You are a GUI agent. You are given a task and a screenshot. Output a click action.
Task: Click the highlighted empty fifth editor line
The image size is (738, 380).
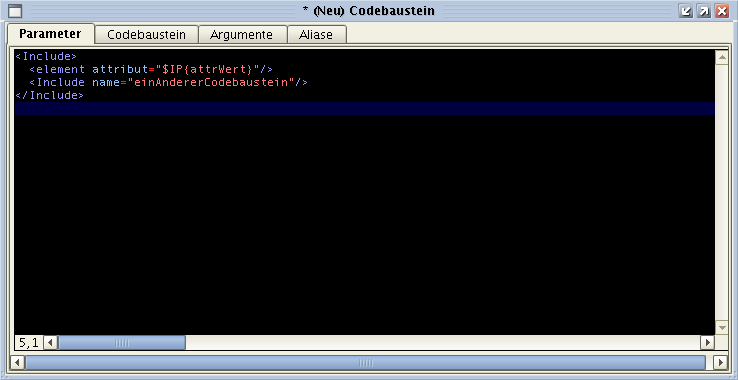365,108
